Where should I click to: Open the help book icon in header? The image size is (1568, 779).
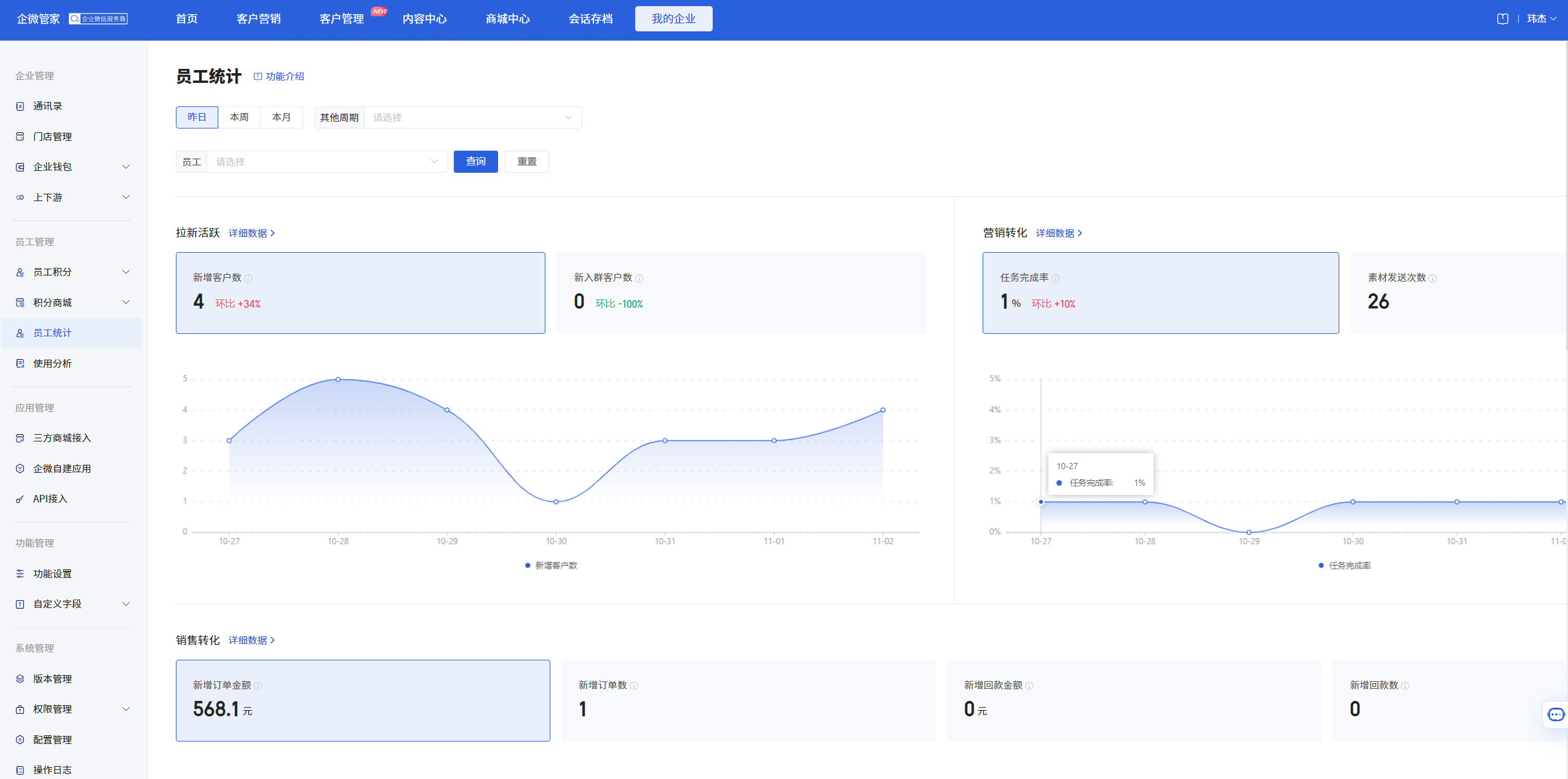click(1502, 19)
